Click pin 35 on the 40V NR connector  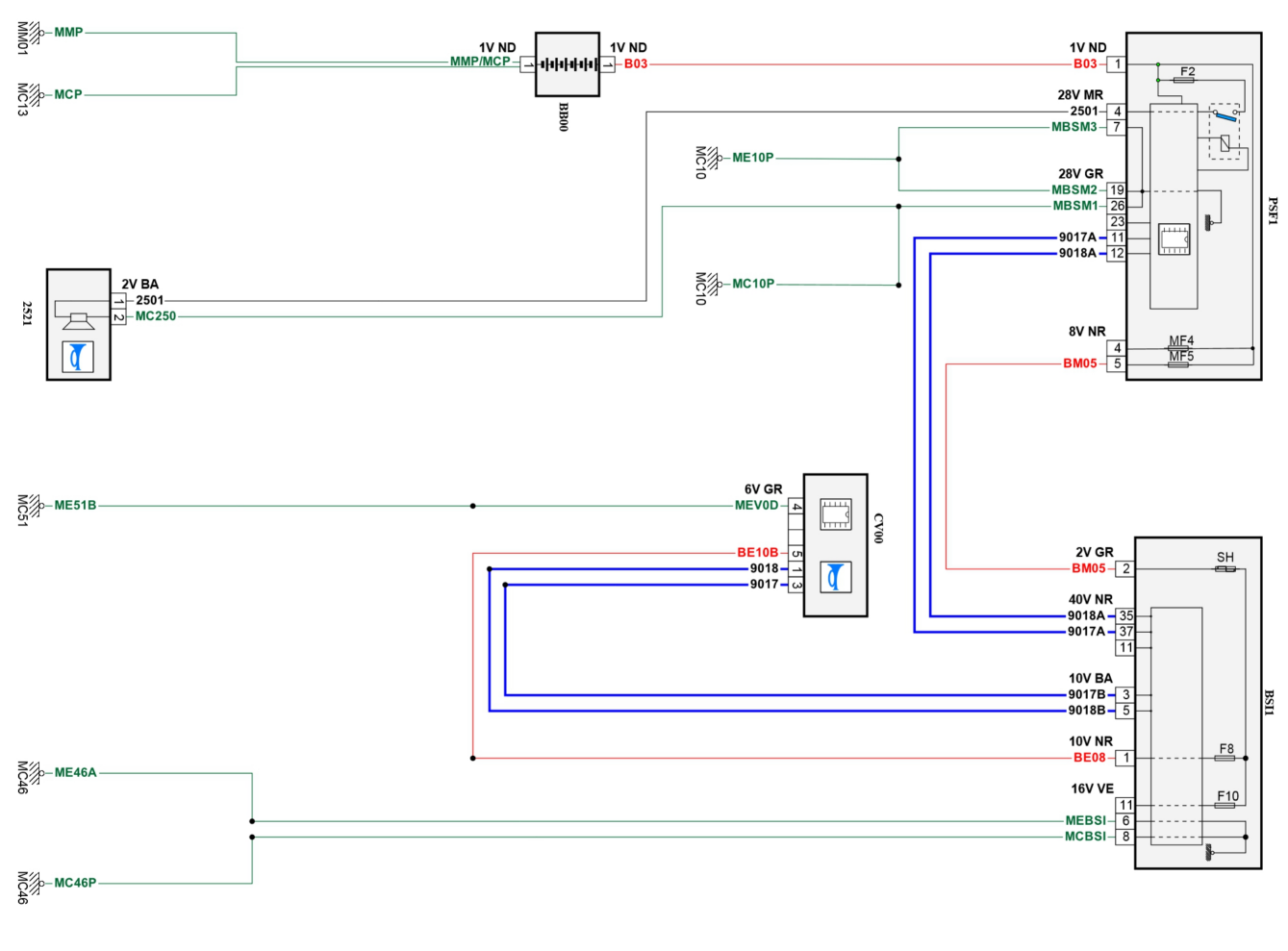(x=1125, y=616)
